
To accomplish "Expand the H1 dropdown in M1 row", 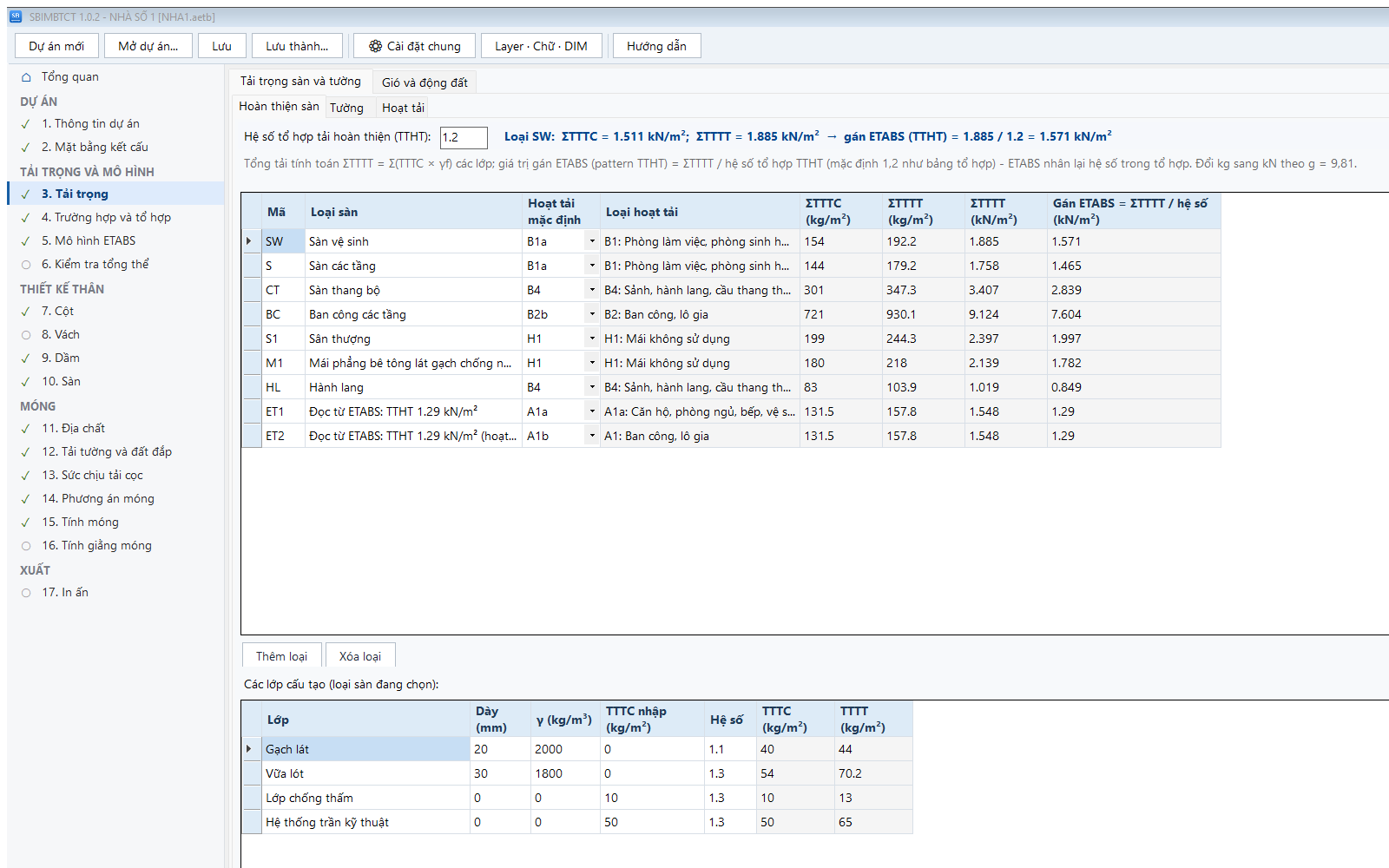I will click(592, 363).
